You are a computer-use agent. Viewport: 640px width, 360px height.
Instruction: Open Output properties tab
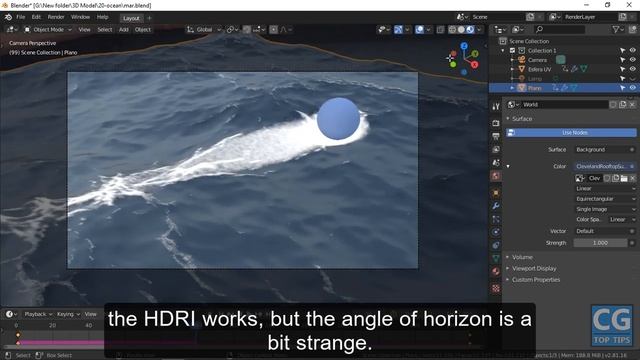496,136
